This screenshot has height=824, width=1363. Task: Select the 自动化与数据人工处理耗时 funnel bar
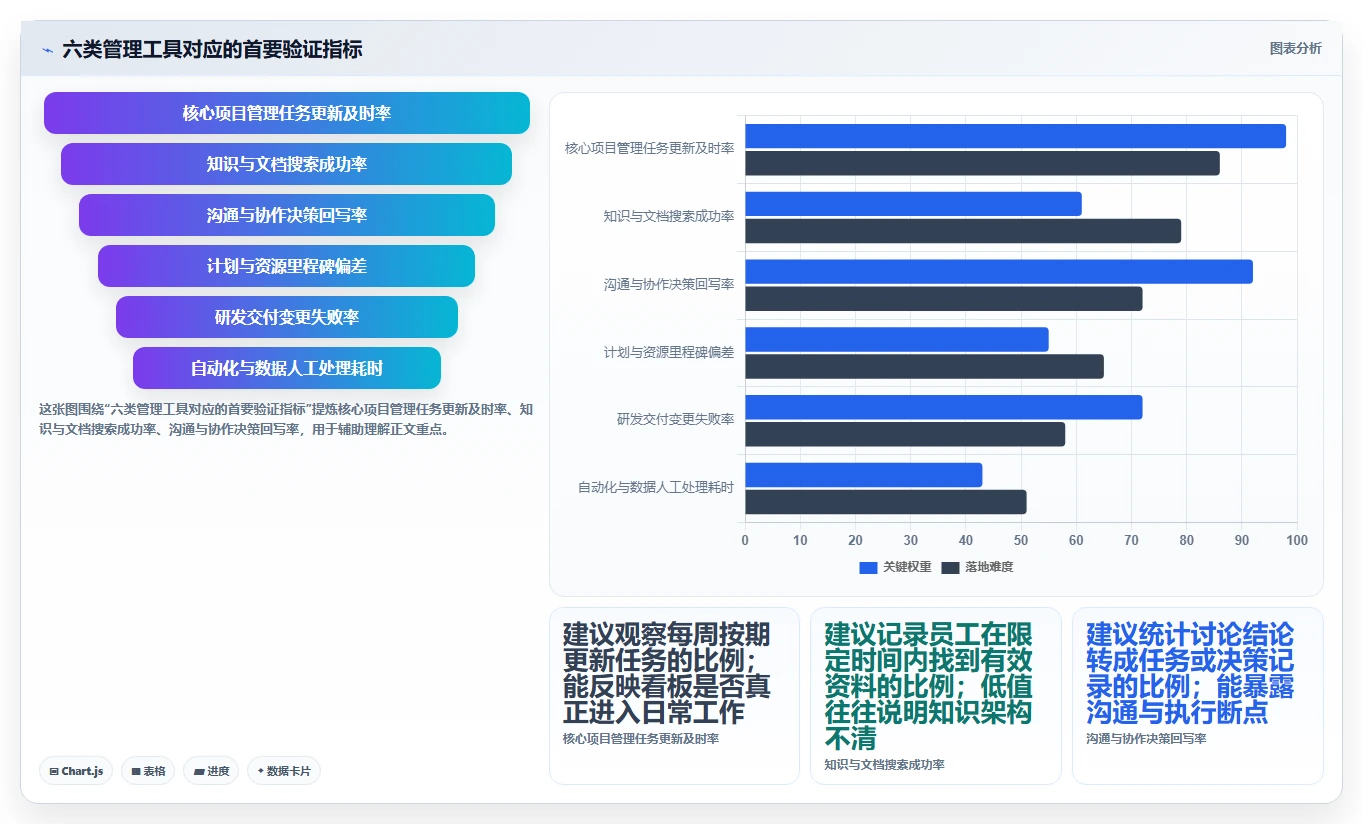coord(287,368)
